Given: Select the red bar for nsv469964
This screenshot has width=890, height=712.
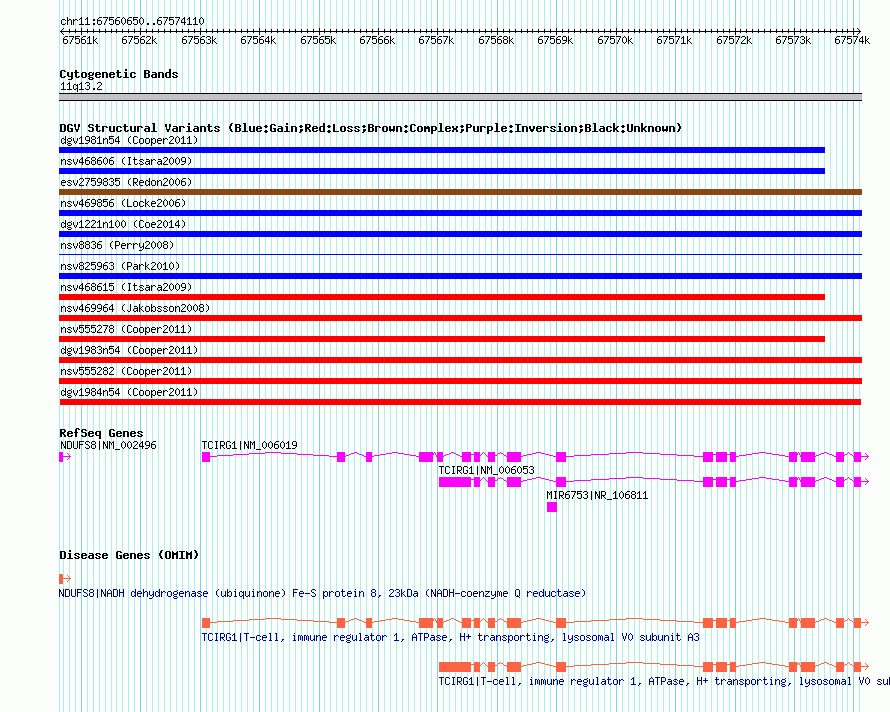Looking at the screenshot, I should point(460,319).
